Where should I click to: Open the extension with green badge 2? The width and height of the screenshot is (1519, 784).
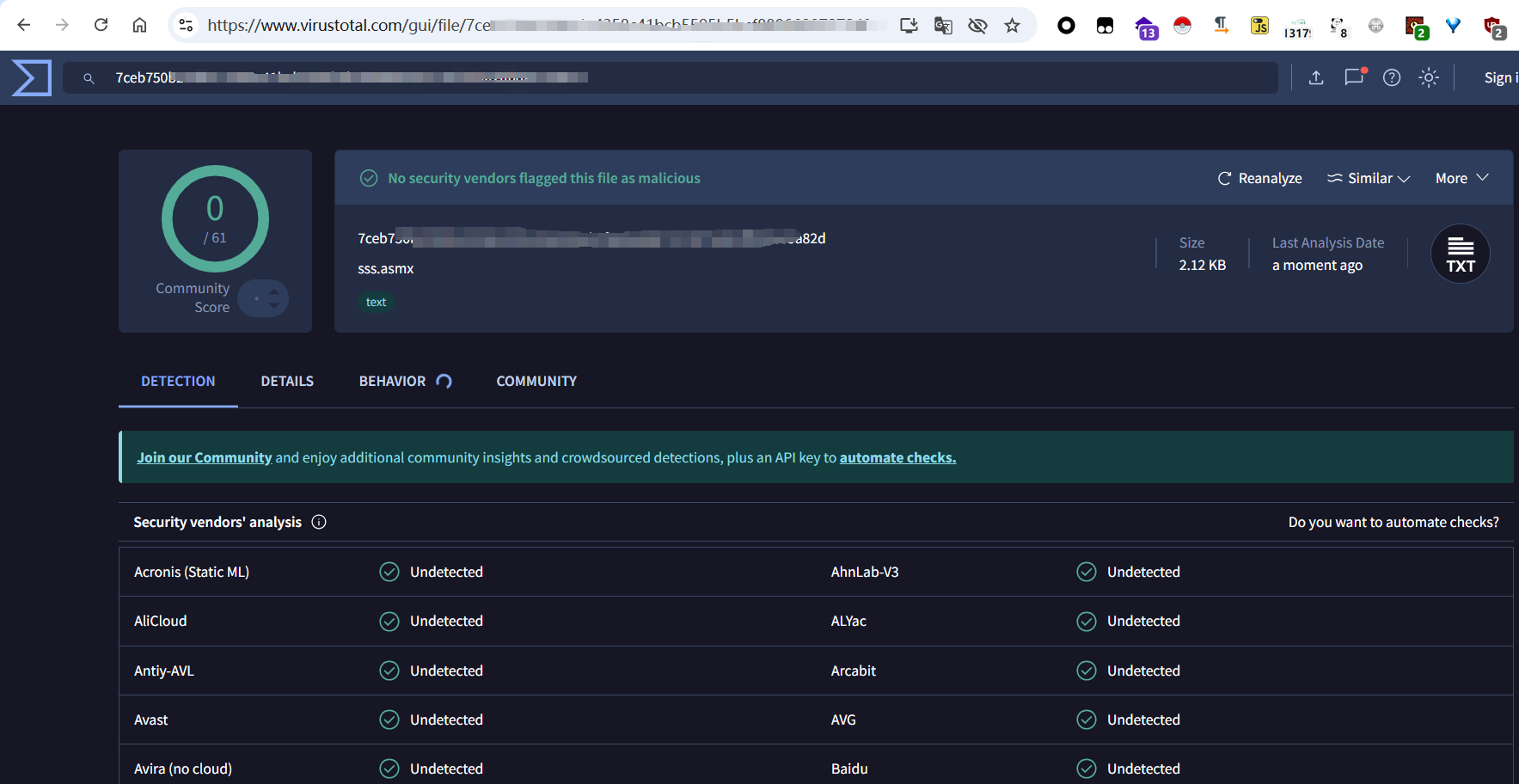click(1416, 28)
